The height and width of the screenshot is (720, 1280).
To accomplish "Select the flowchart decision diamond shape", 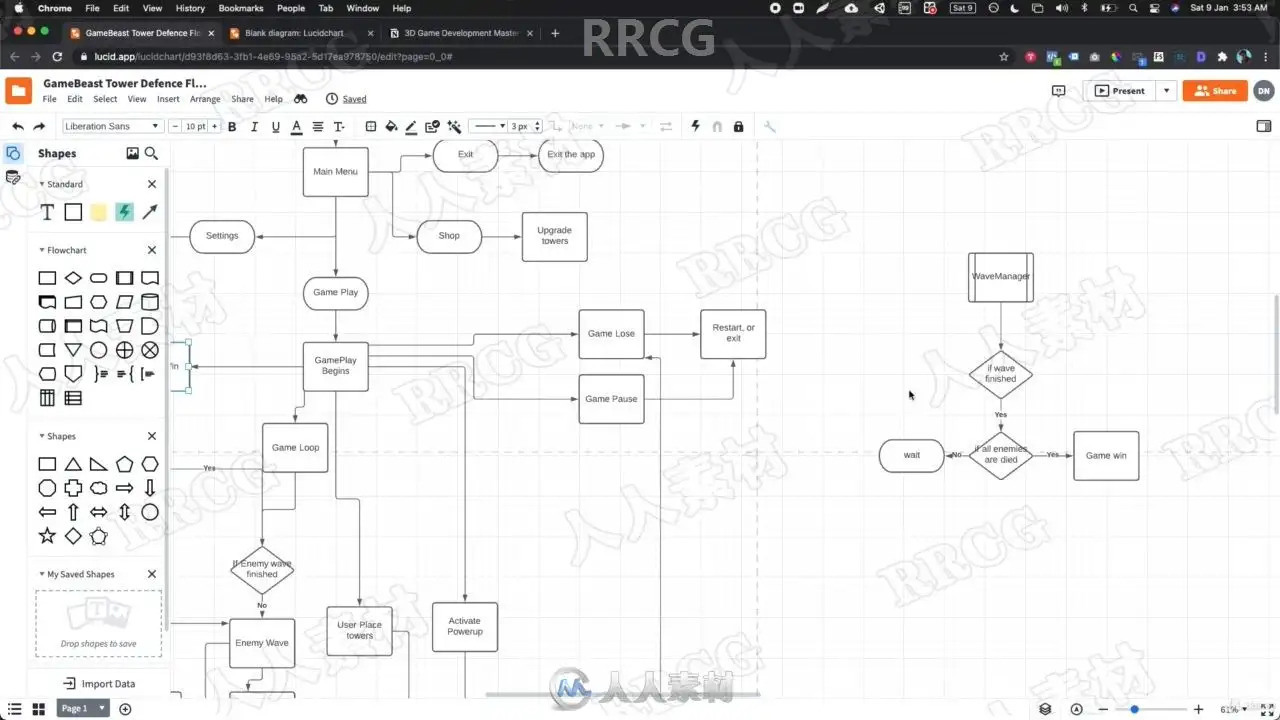I will coord(73,278).
